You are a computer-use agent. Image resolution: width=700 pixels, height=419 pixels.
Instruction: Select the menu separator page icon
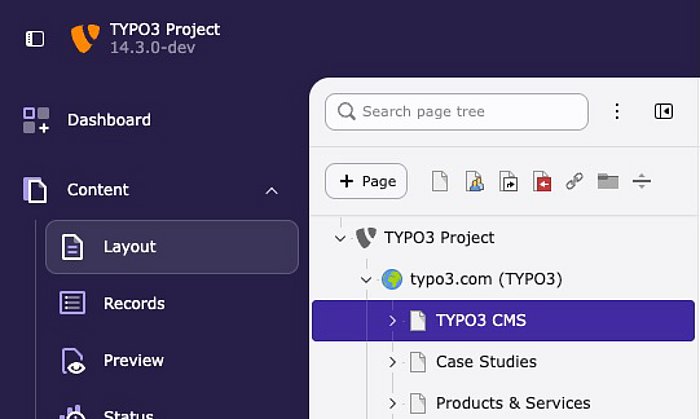[x=642, y=181]
